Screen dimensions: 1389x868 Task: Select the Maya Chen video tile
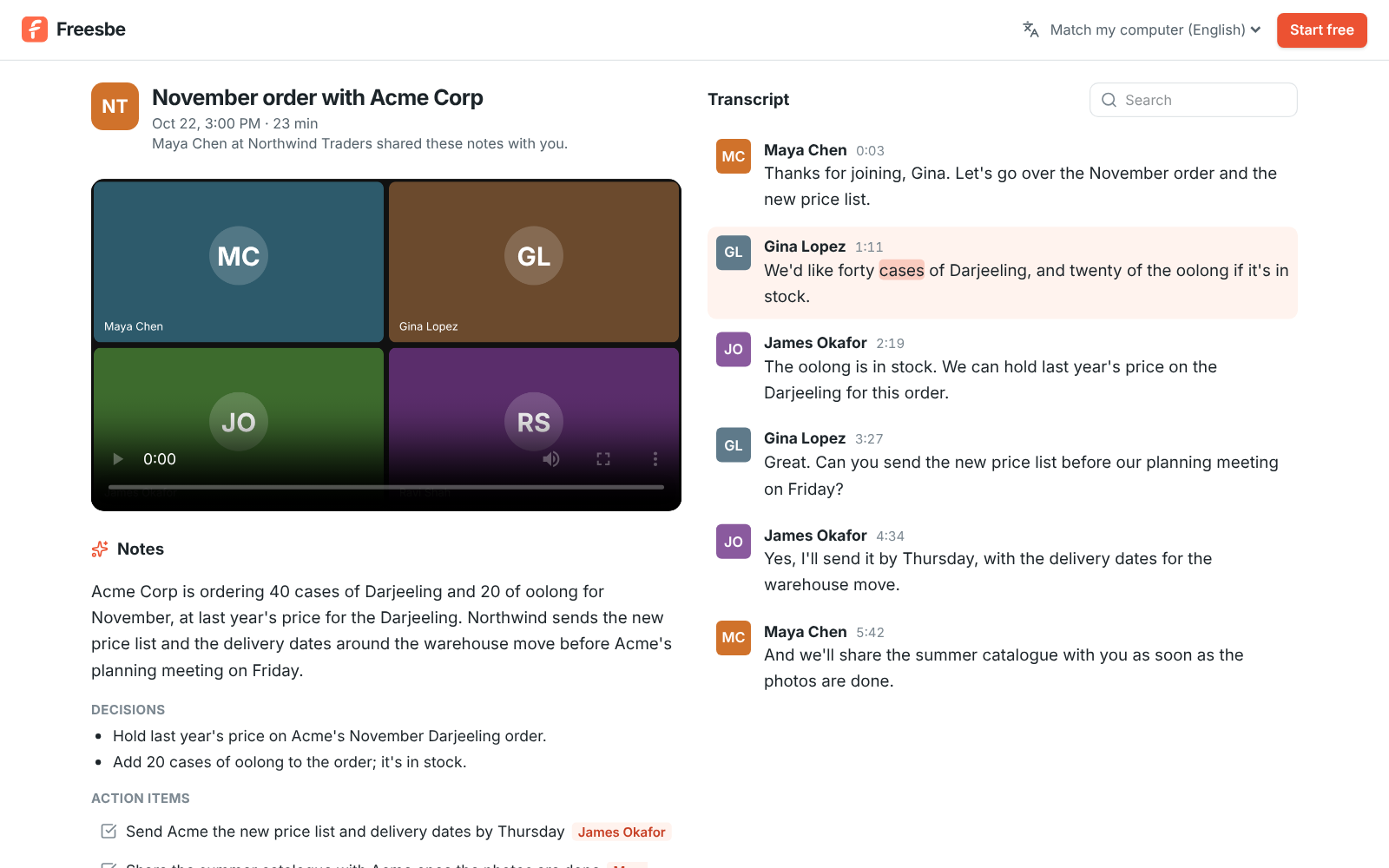click(239, 261)
